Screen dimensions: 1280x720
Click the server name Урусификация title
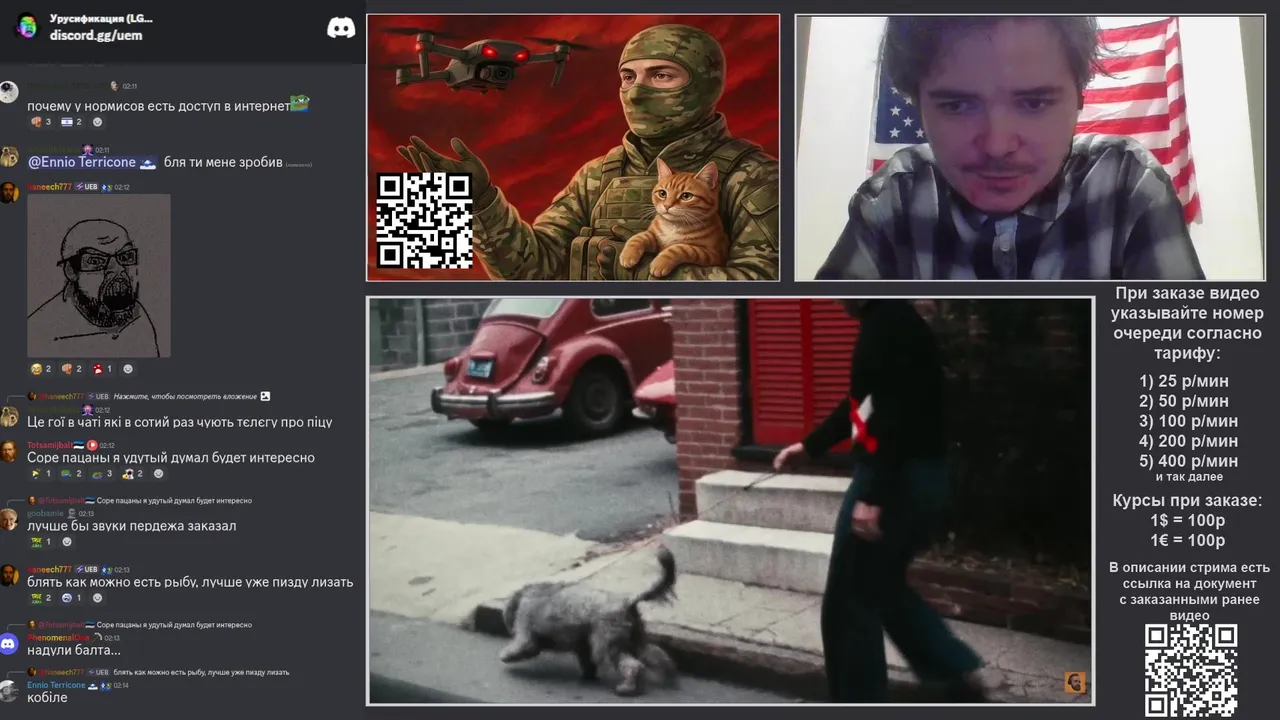(x=101, y=18)
